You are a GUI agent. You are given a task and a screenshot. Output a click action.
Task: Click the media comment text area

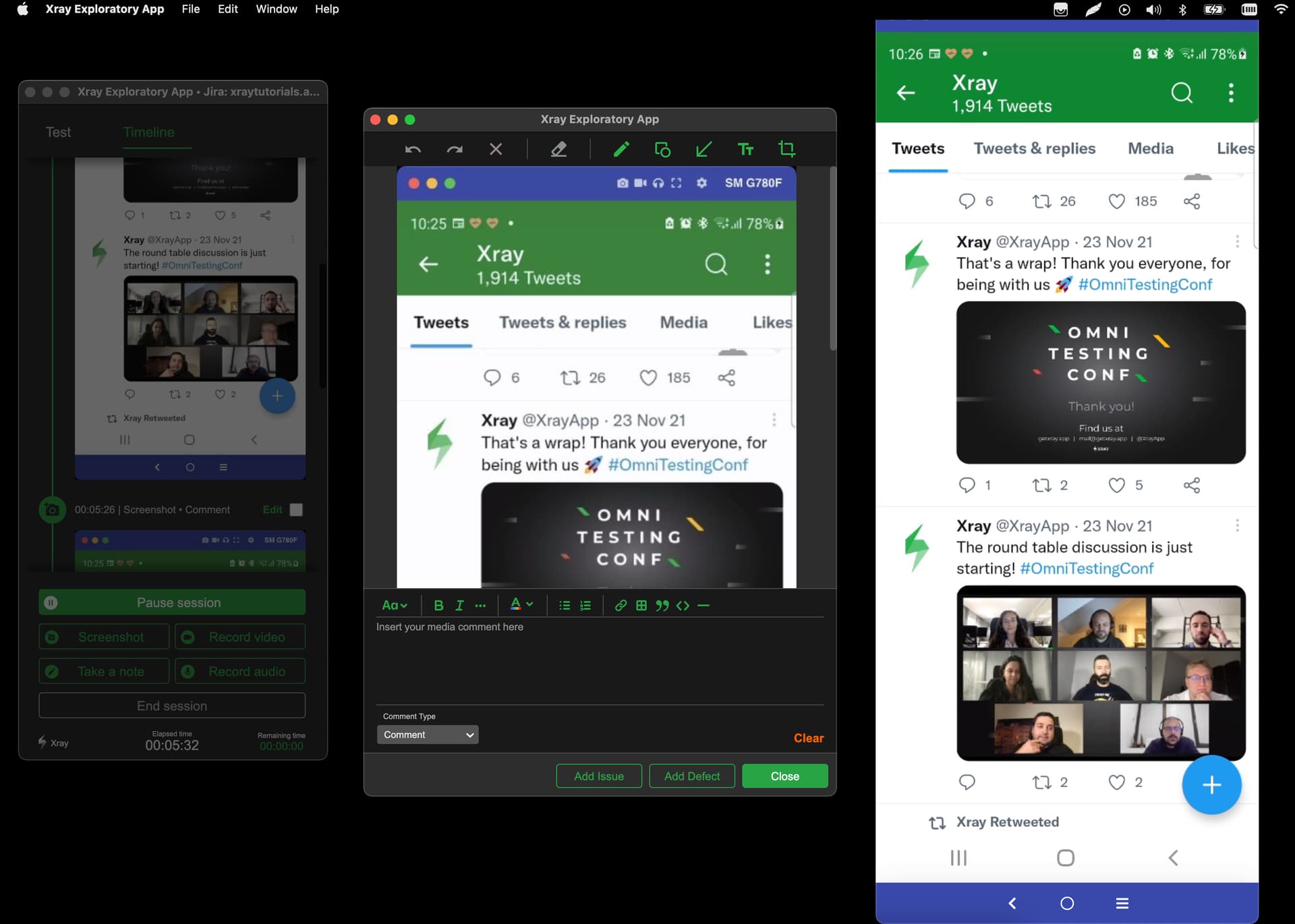point(600,661)
